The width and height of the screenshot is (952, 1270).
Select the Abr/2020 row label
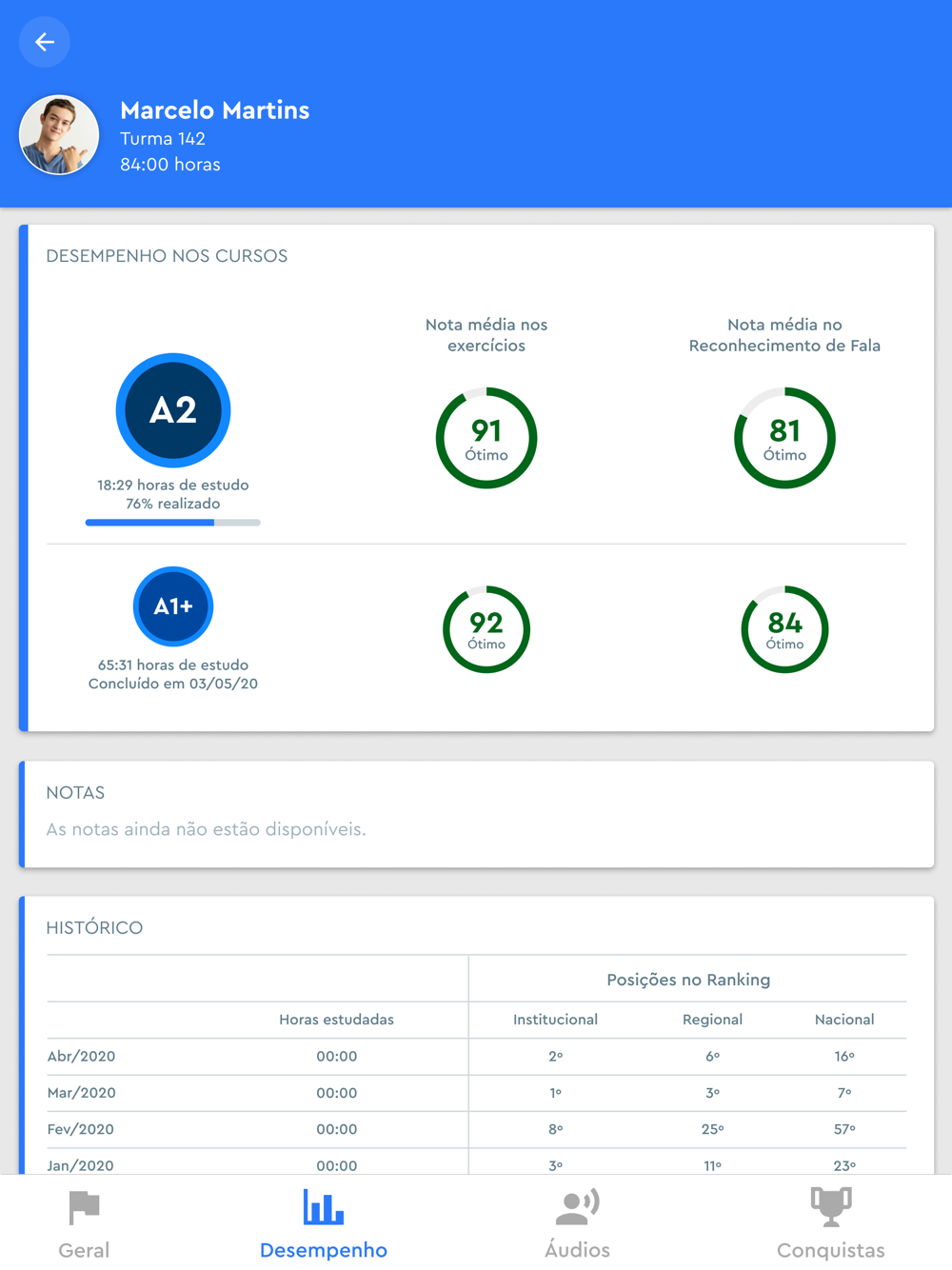[x=81, y=1056]
